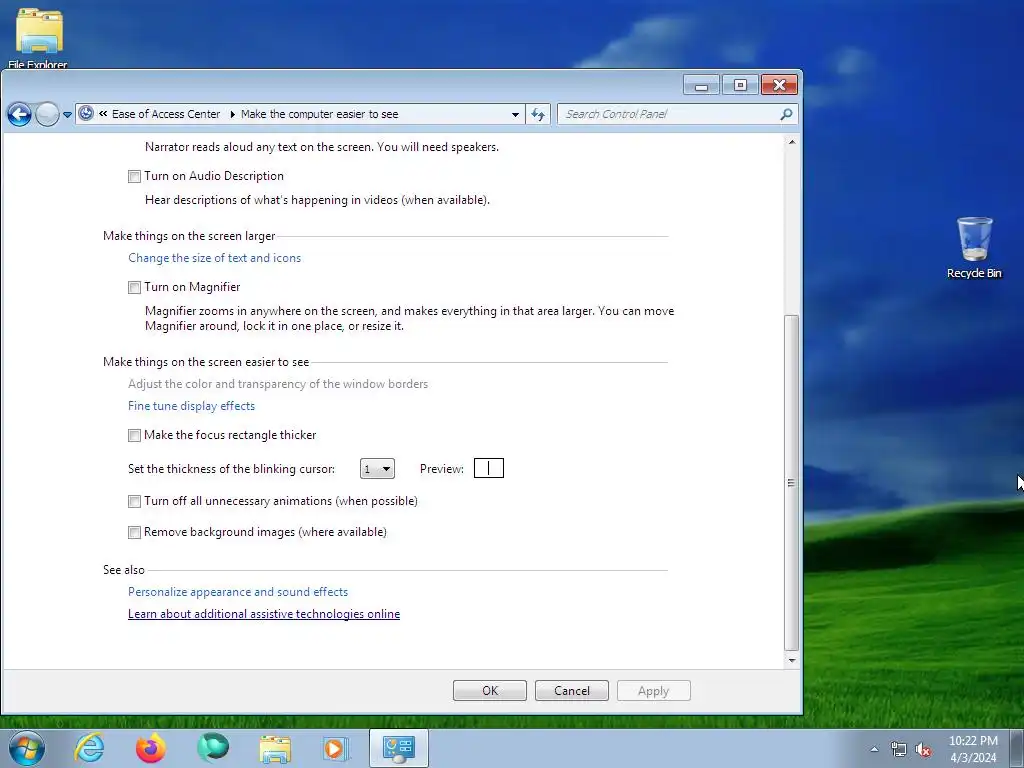Screen dimensions: 1024x768
Task: Click the Cancel button
Action: point(571,691)
